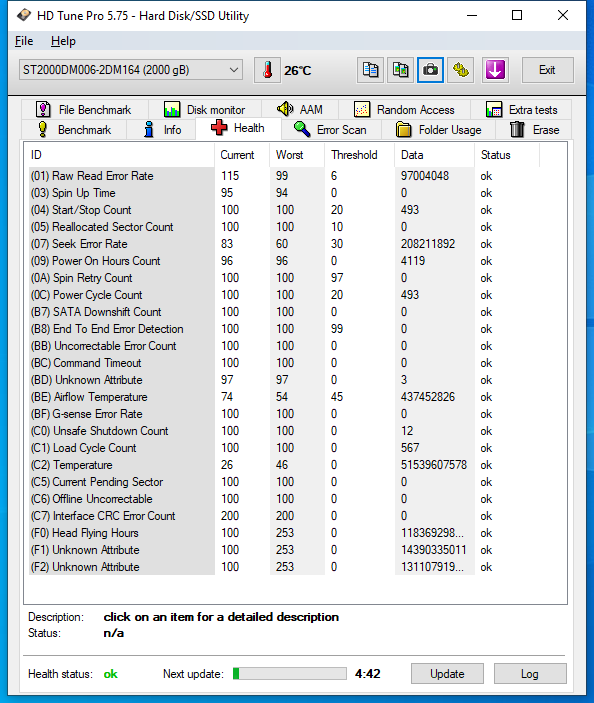Select the Start/Stop Count row

(284, 210)
